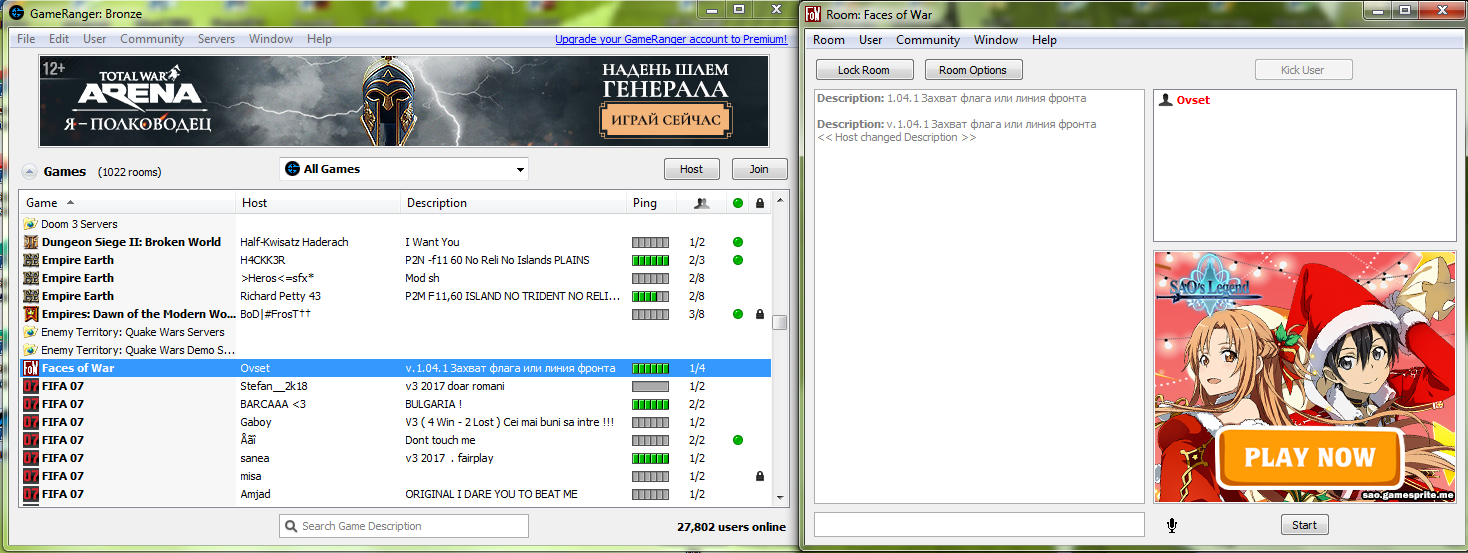Screen dimensions: 1468x553
Task: Open the All Games dropdown
Action: [404, 169]
